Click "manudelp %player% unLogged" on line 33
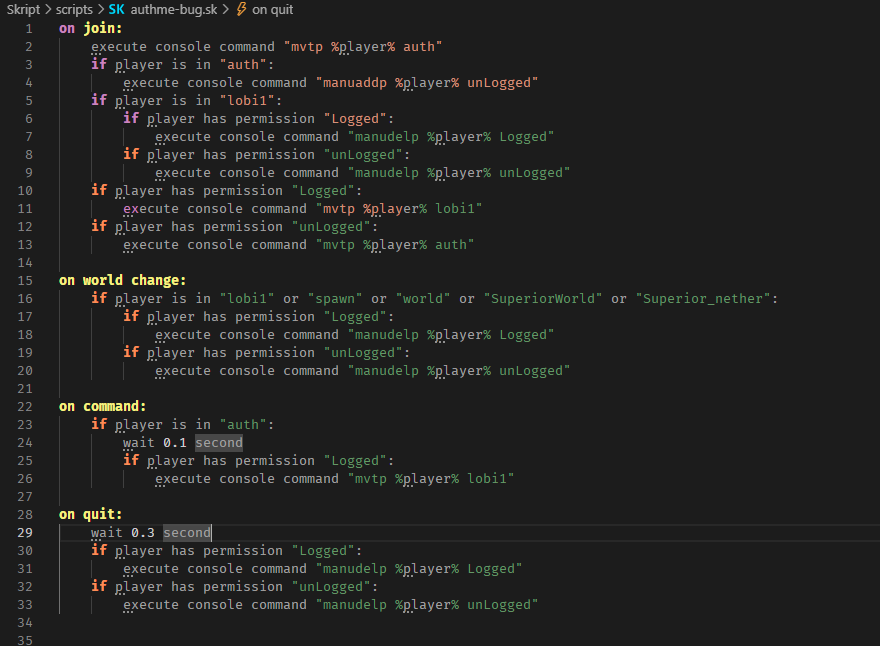The height and width of the screenshot is (646, 880). pyautogui.click(x=427, y=605)
